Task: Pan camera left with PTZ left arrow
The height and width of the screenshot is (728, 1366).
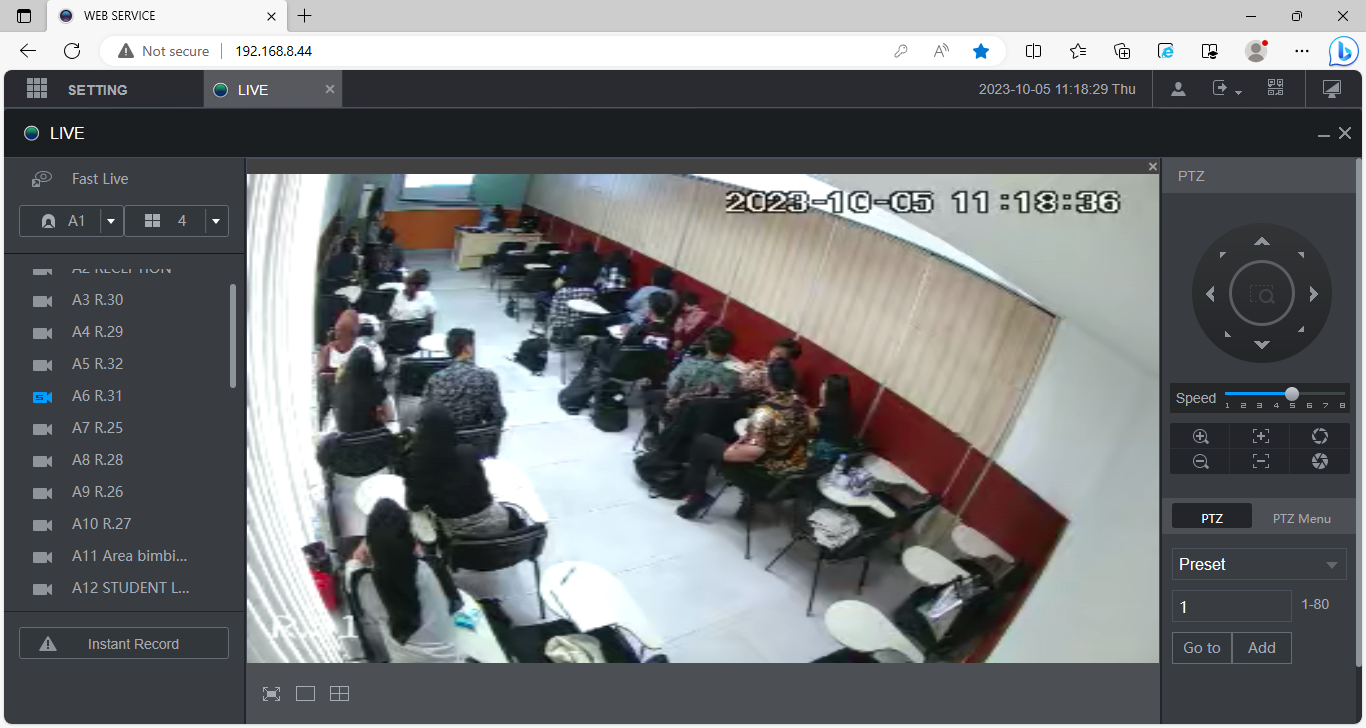Action: coord(1210,294)
